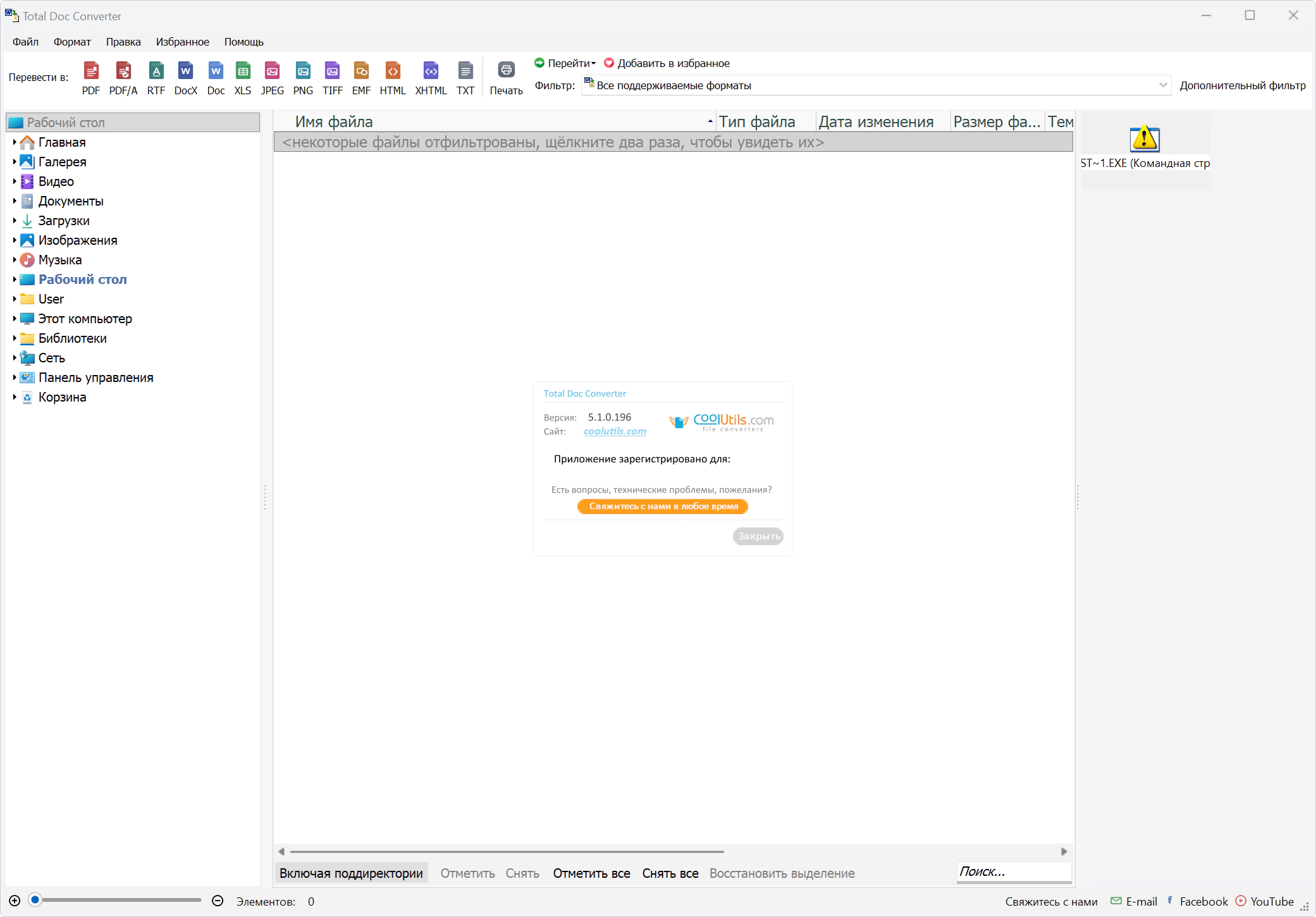The height and width of the screenshot is (917, 1316).
Task: Click Снять все button
Action: 670,873
